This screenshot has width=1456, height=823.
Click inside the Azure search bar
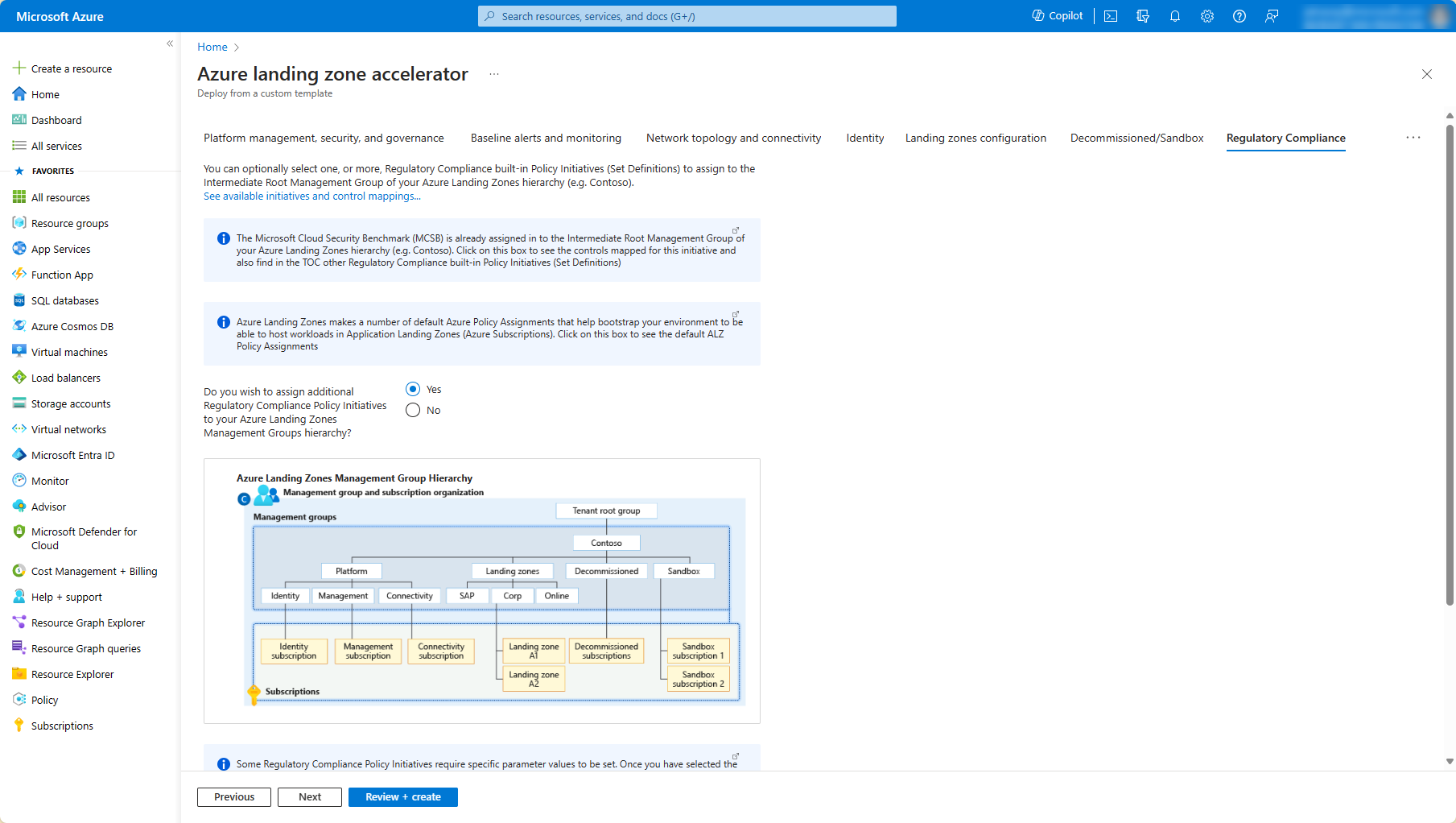686,15
